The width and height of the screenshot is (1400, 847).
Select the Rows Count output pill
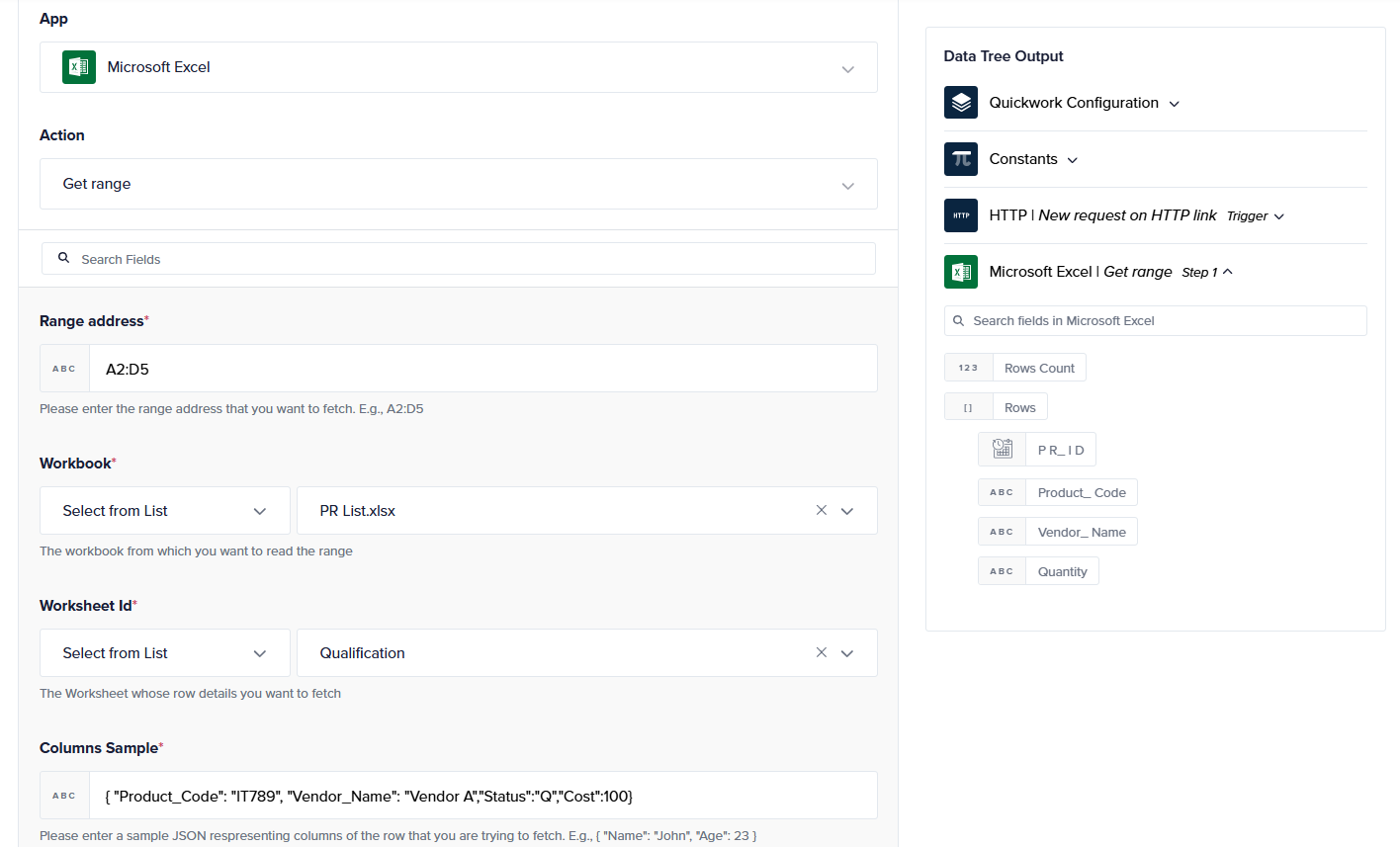(1015, 368)
